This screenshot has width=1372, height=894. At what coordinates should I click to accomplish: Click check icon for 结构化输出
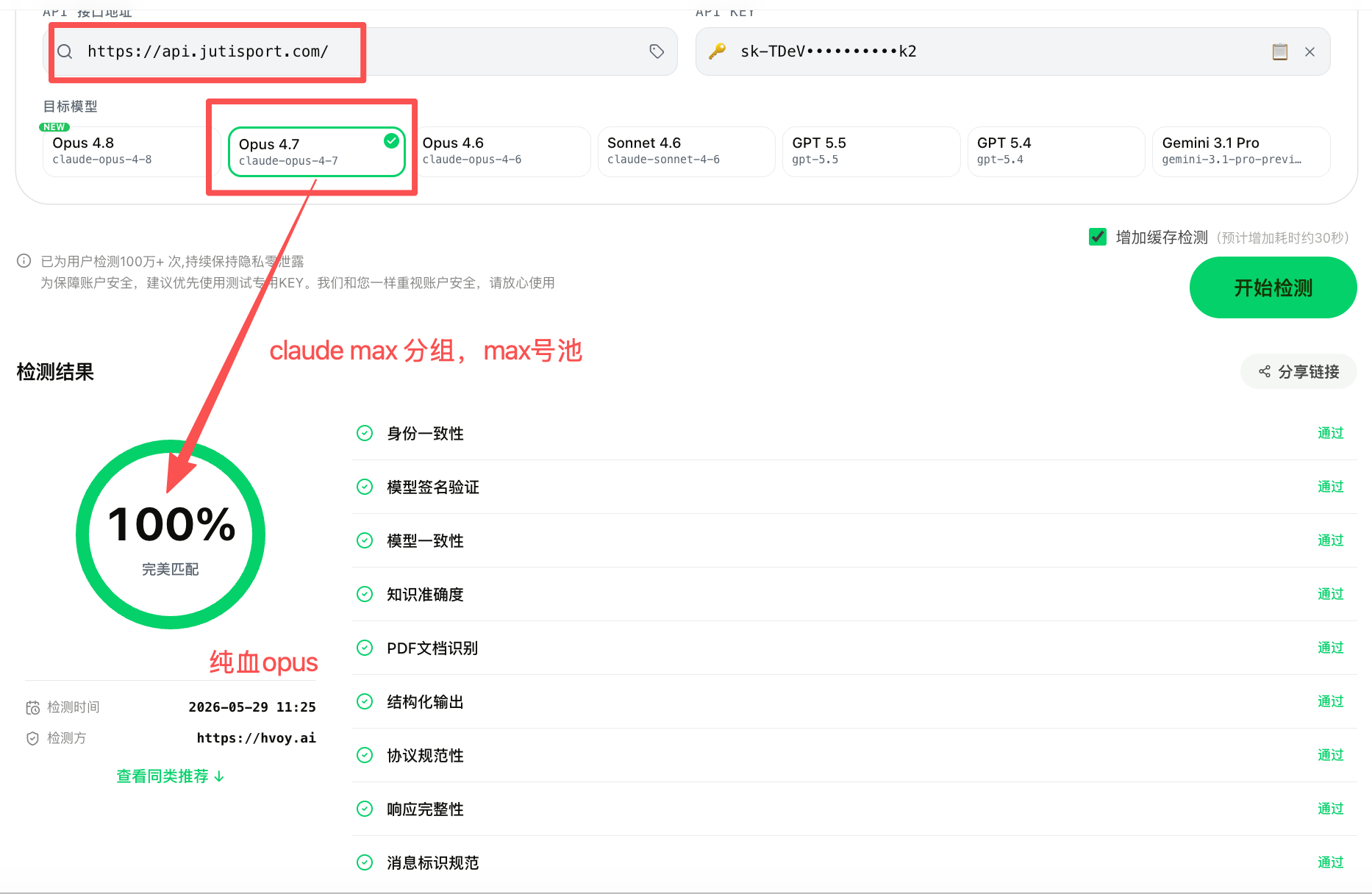click(365, 701)
